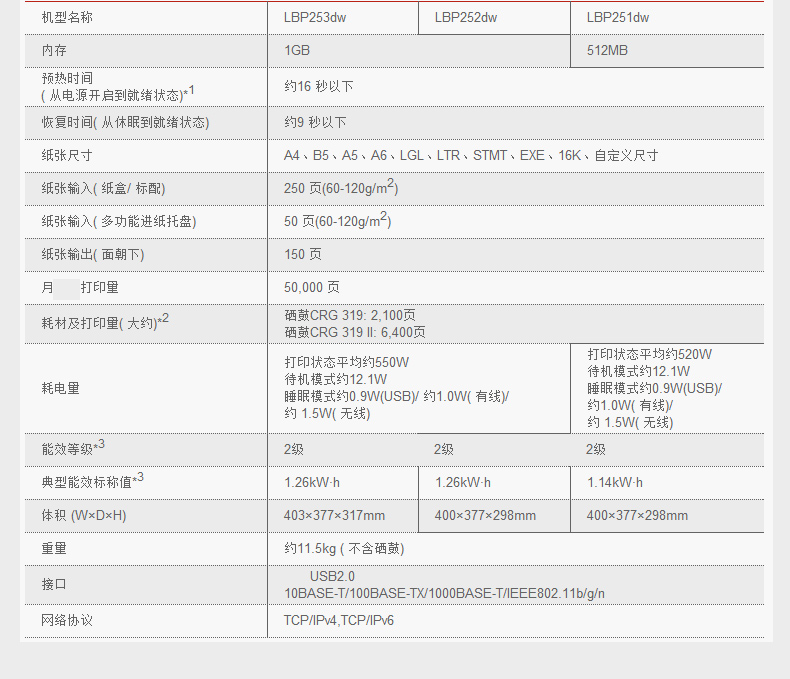Click the 纸张尺寸 row label

[67, 155]
